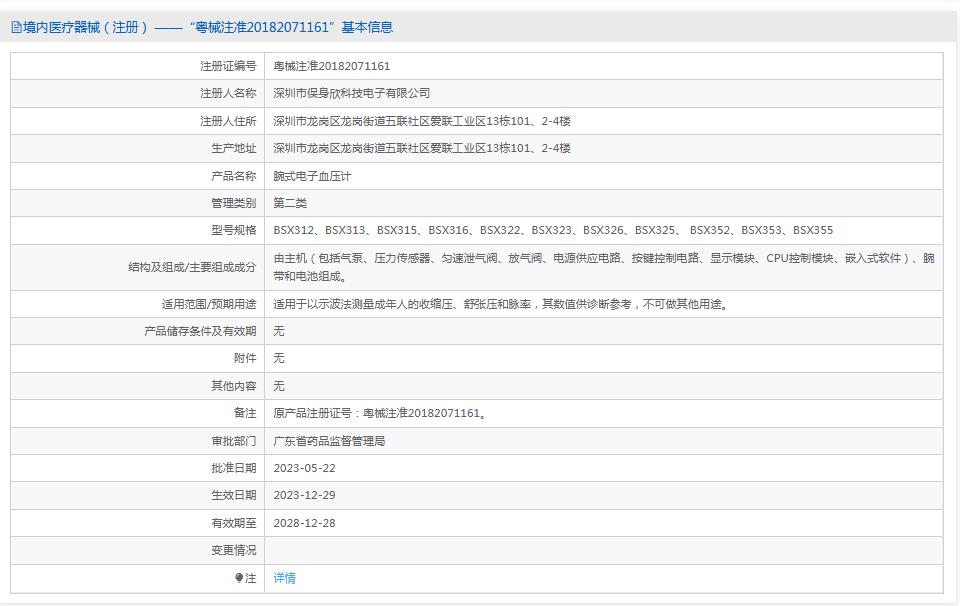Click the bullet icon next to 注
The height and width of the screenshot is (606, 960).
pyautogui.click(x=239, y=578)
